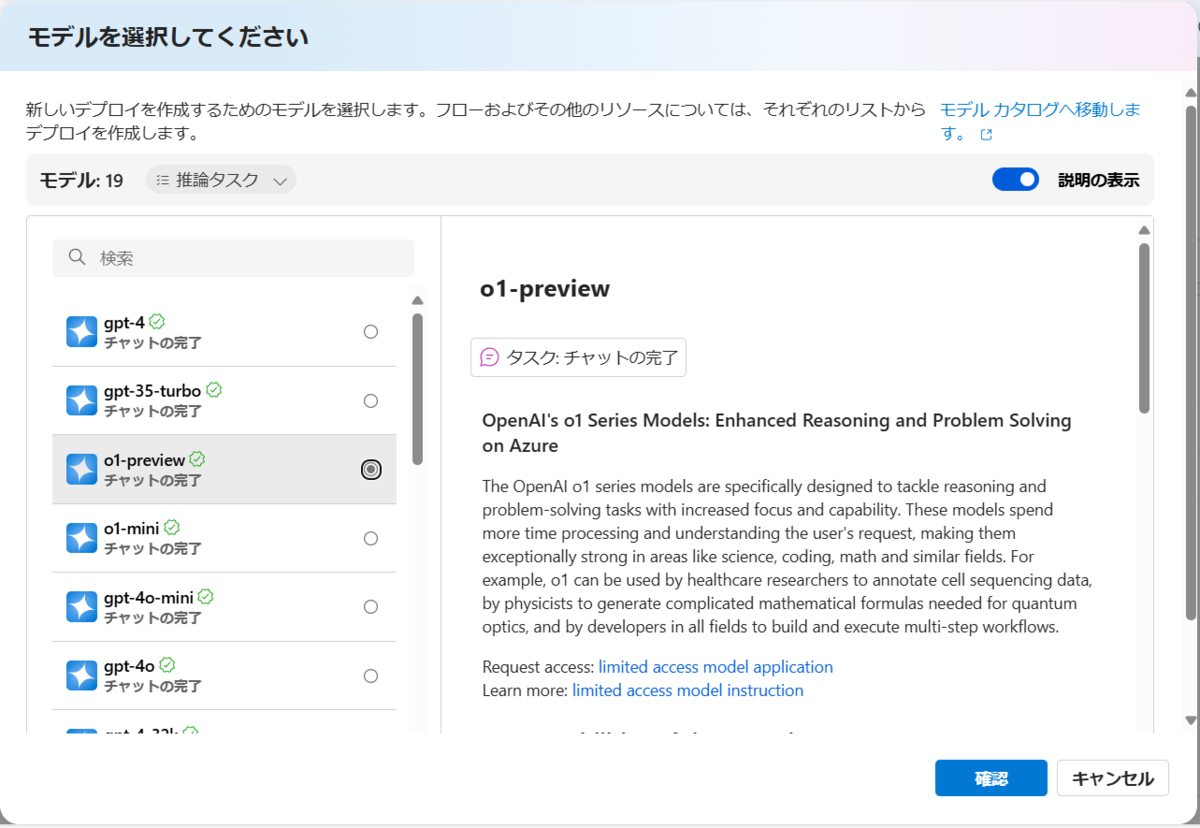Click the タスク: チャットの完了 tag

pyautogui.click(x=578, y=357)
